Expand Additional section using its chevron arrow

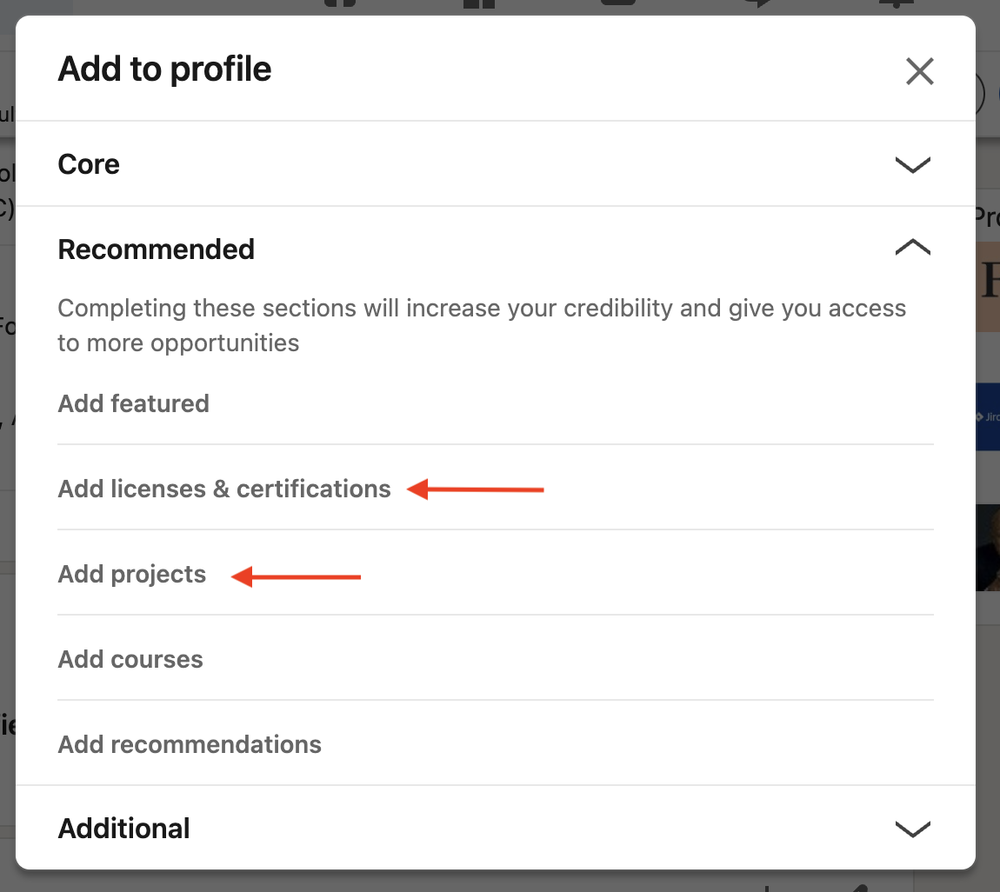click(x=912, y=829)
